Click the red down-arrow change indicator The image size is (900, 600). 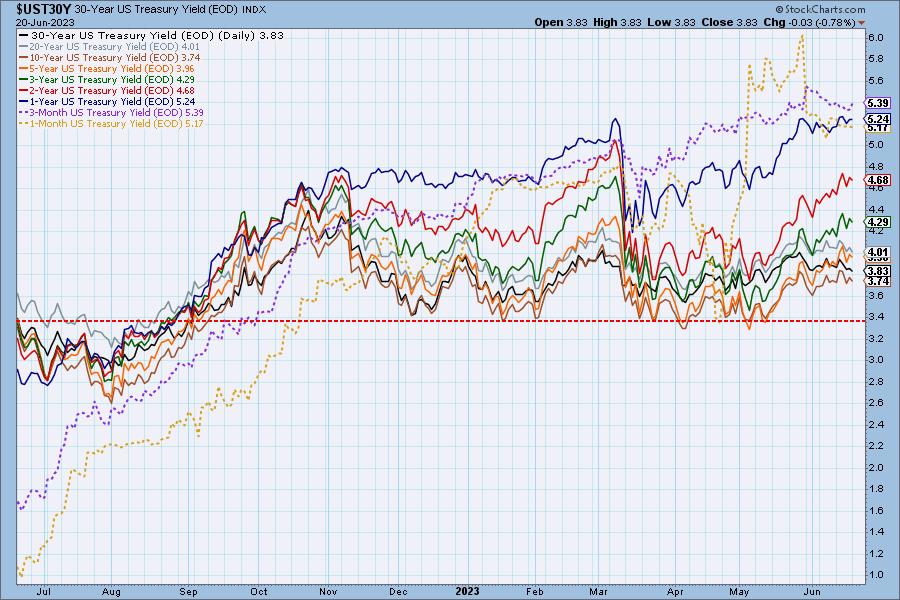coord(861,23)
